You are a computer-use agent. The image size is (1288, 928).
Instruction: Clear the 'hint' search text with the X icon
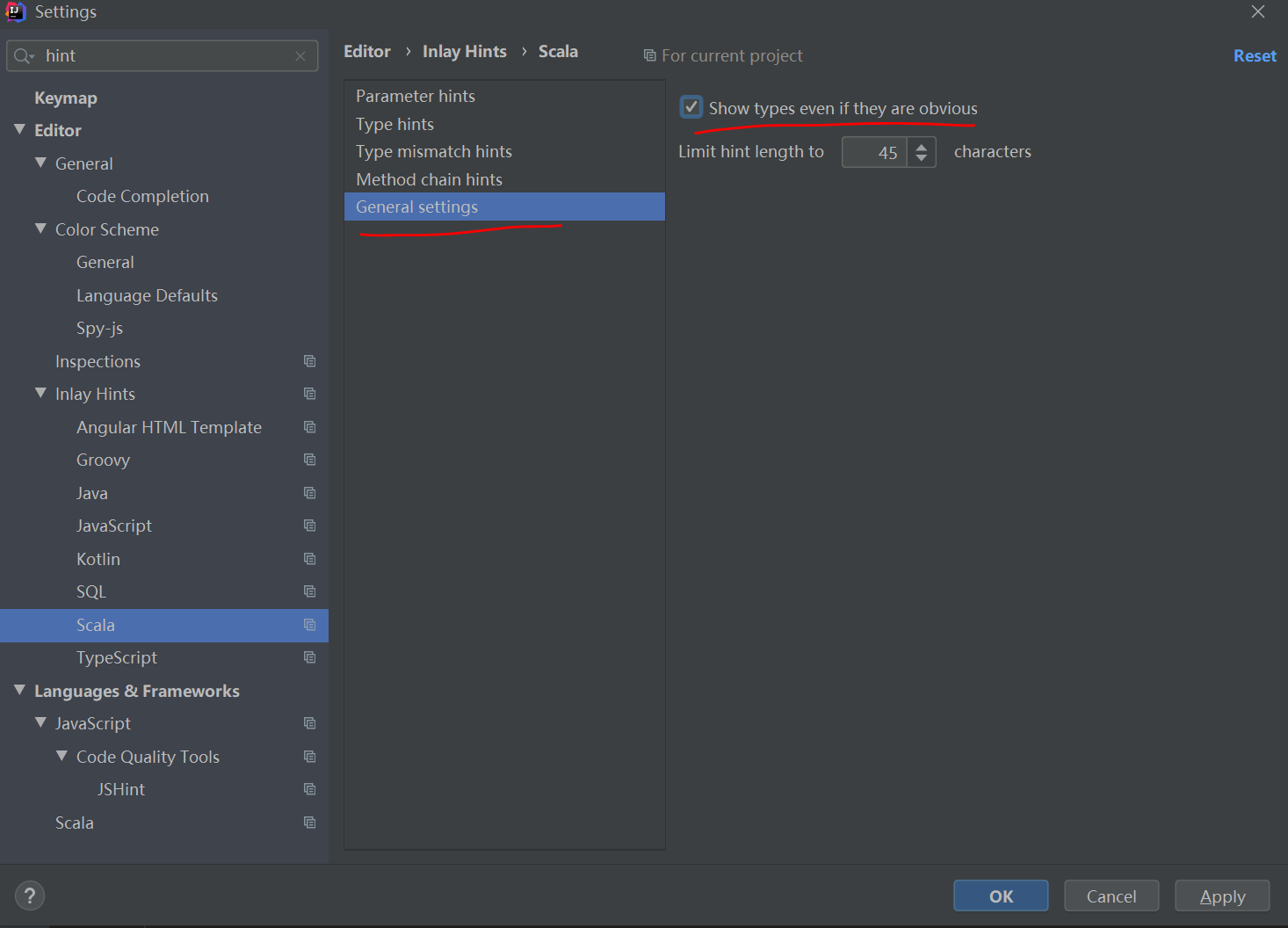tap(300, 56)
